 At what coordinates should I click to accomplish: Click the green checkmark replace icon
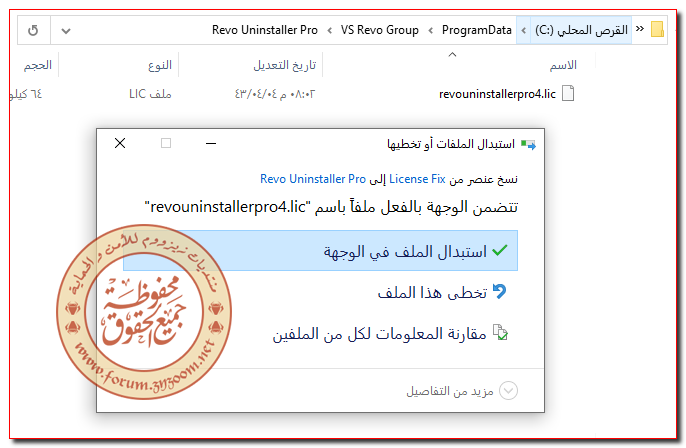click(499, 251)
